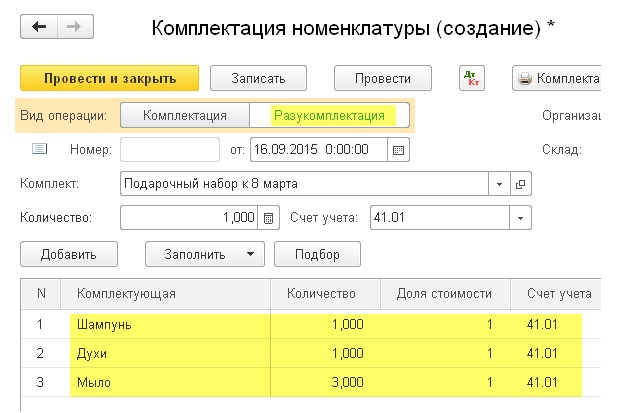Click the date field 16.09.2015
This screenshot has width=622, height=413.
tap(319, 150)
